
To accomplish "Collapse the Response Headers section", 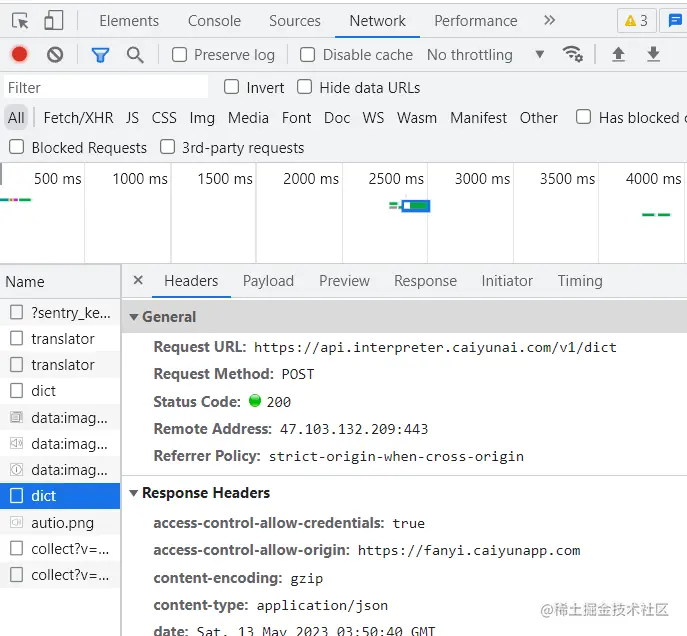I will [x=134, y=493].
